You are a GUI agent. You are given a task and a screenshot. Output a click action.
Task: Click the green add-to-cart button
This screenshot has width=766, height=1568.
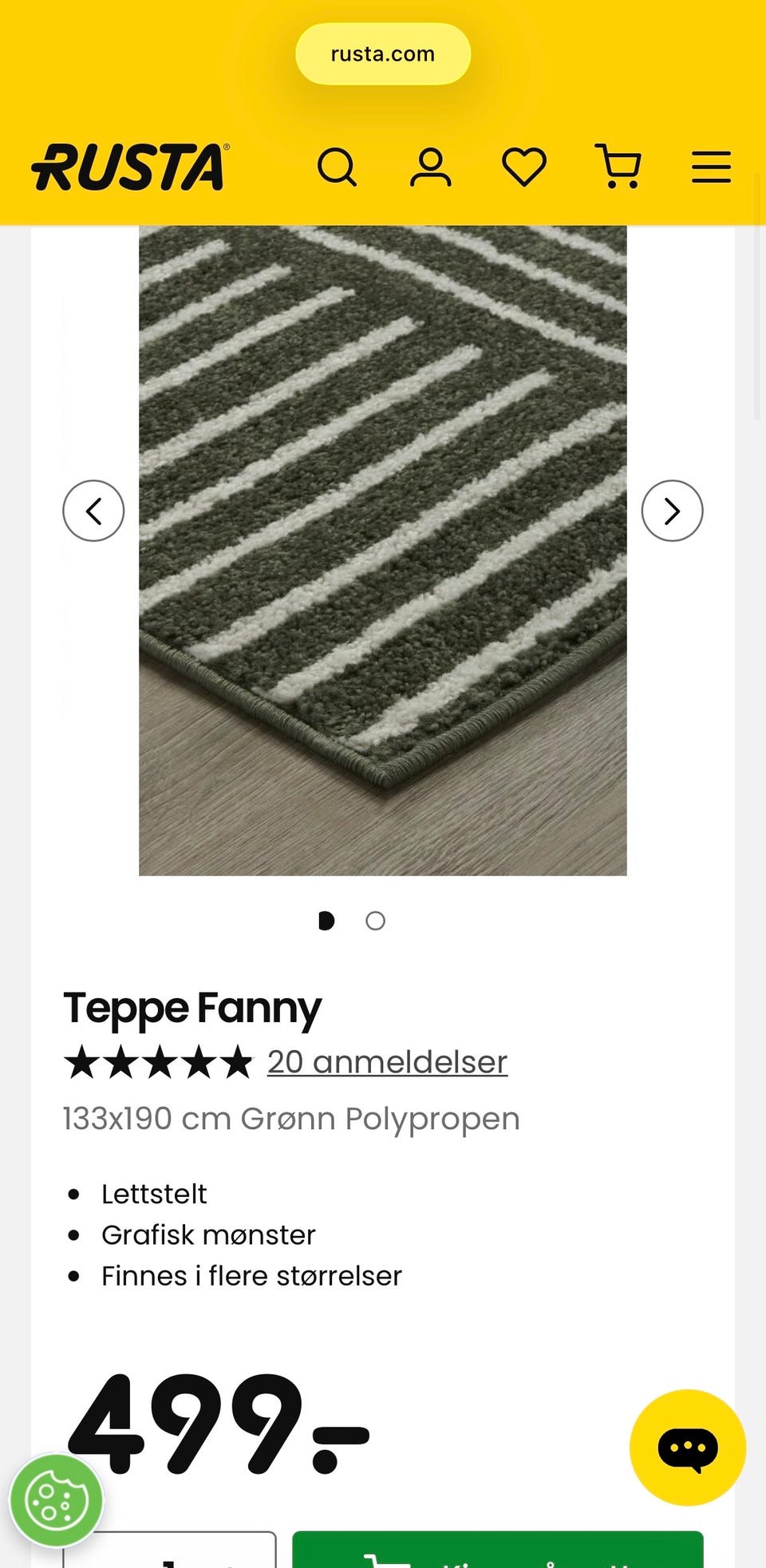point(498,1550)
